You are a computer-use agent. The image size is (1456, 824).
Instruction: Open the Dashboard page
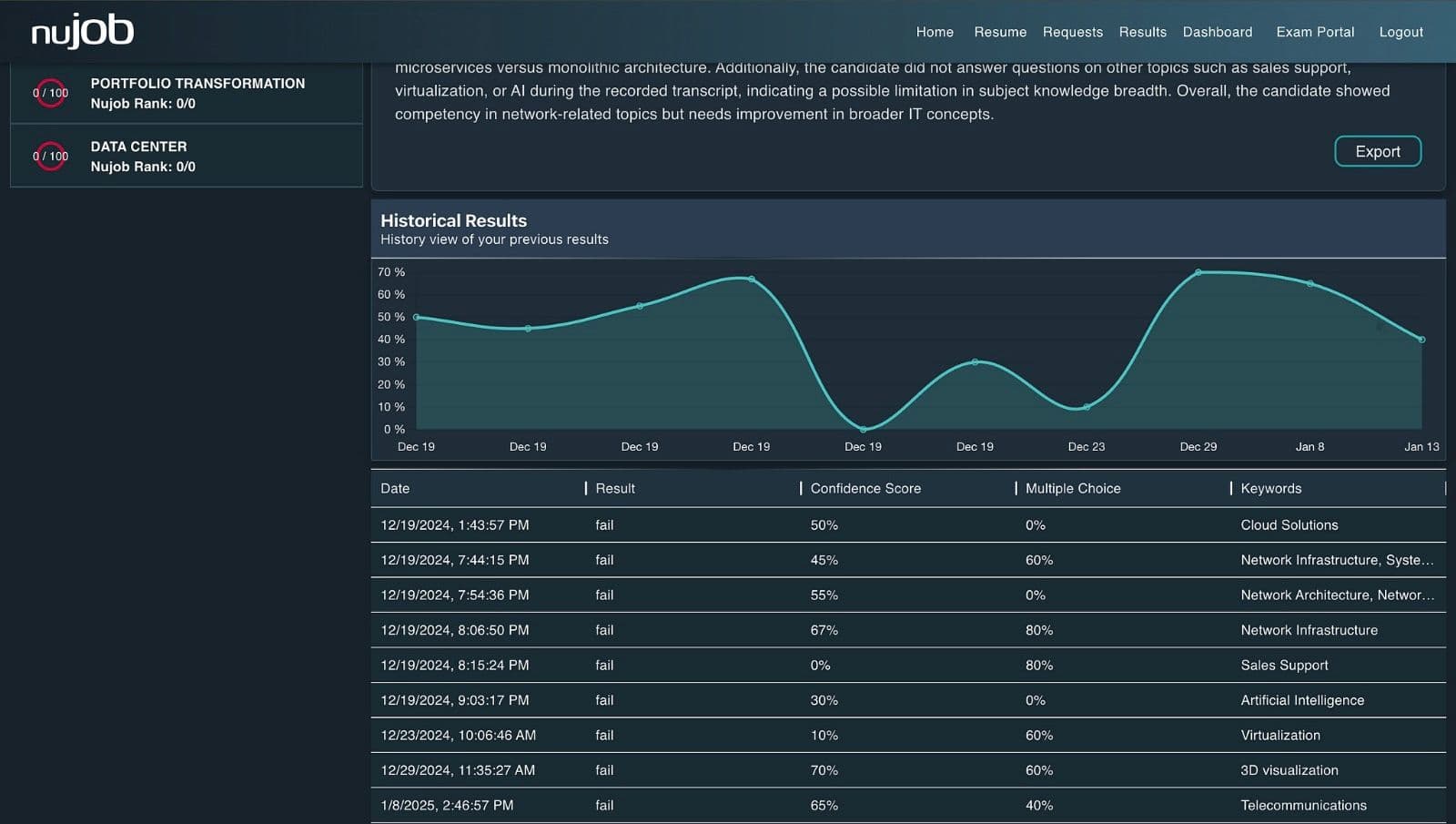(x=1217, y=32)
